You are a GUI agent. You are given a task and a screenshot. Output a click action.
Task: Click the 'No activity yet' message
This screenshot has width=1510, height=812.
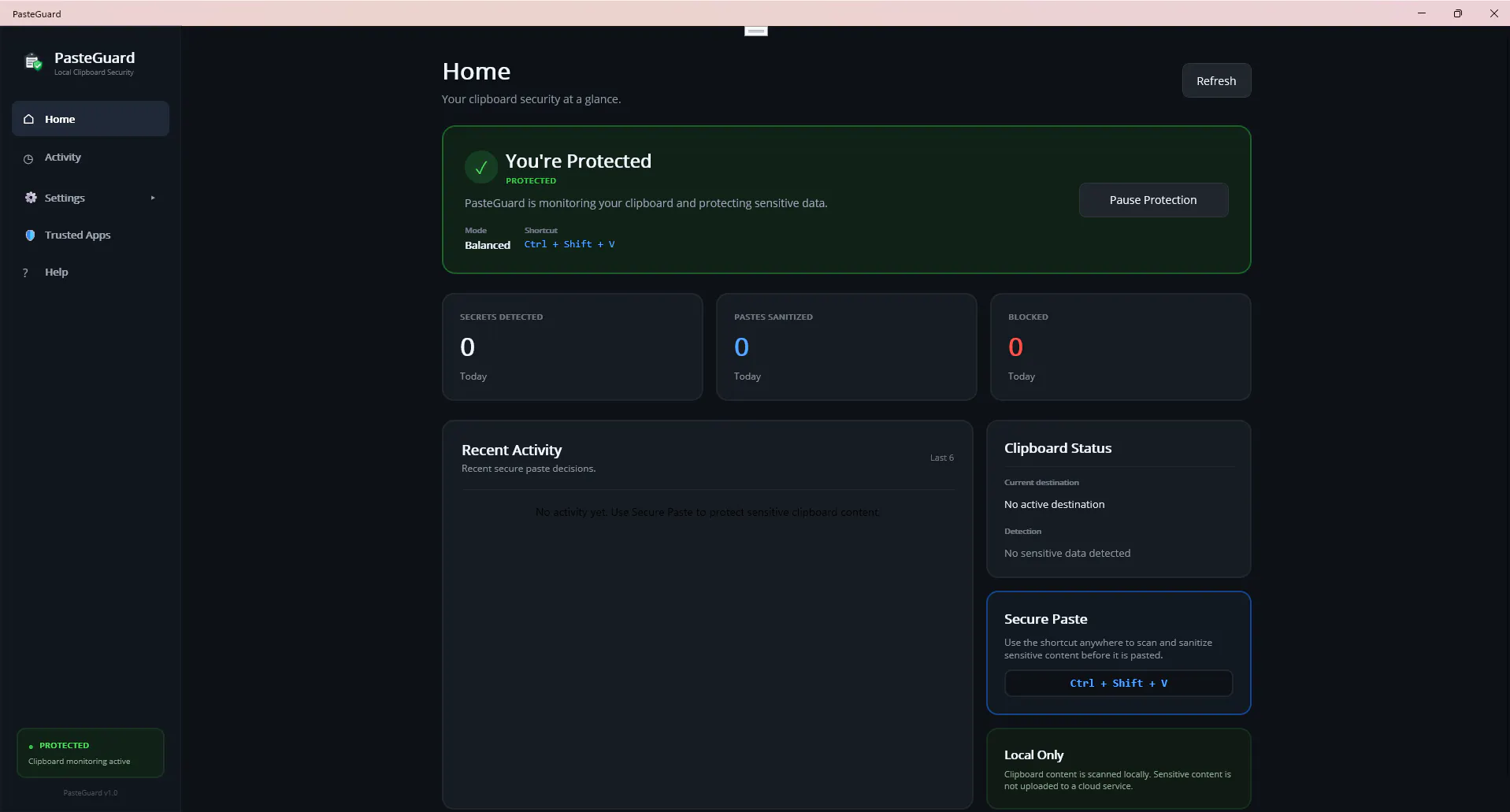click(707, 512)
